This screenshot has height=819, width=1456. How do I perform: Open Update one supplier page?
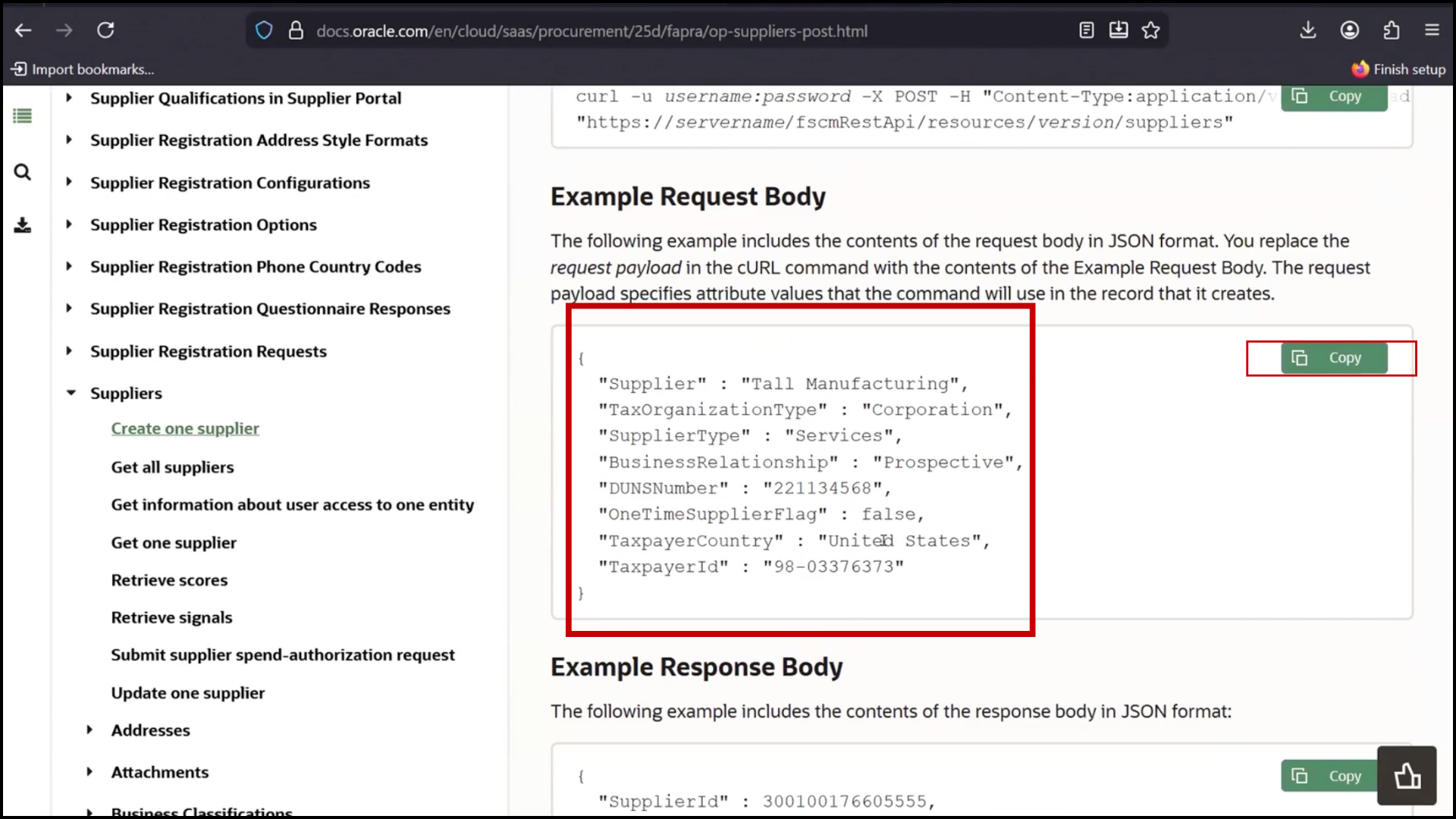188,693
